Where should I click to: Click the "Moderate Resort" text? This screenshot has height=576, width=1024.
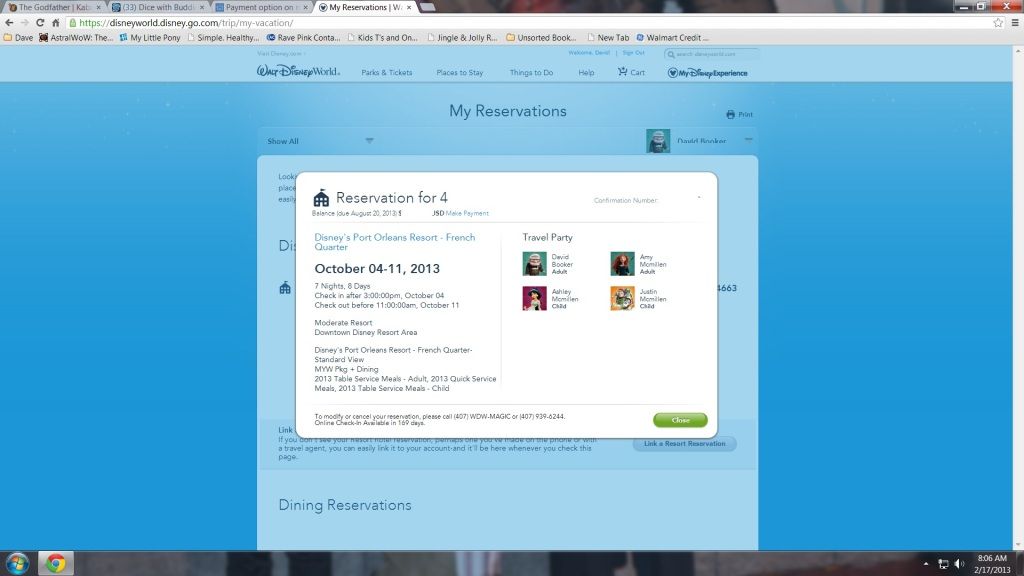click(x=343, y=323)
